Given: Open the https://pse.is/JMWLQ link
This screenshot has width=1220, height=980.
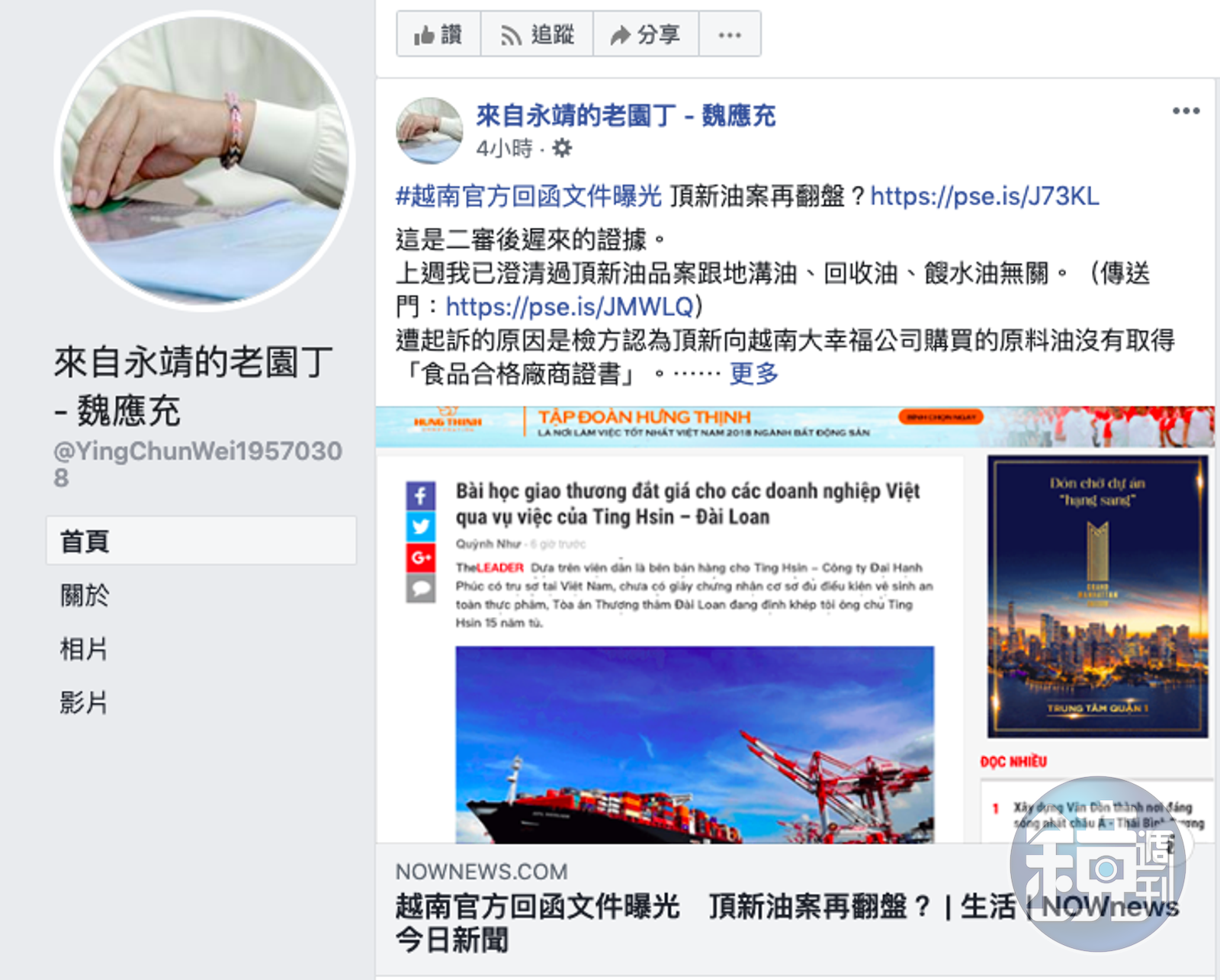Looking at the screenshot, I should point(570,307).
